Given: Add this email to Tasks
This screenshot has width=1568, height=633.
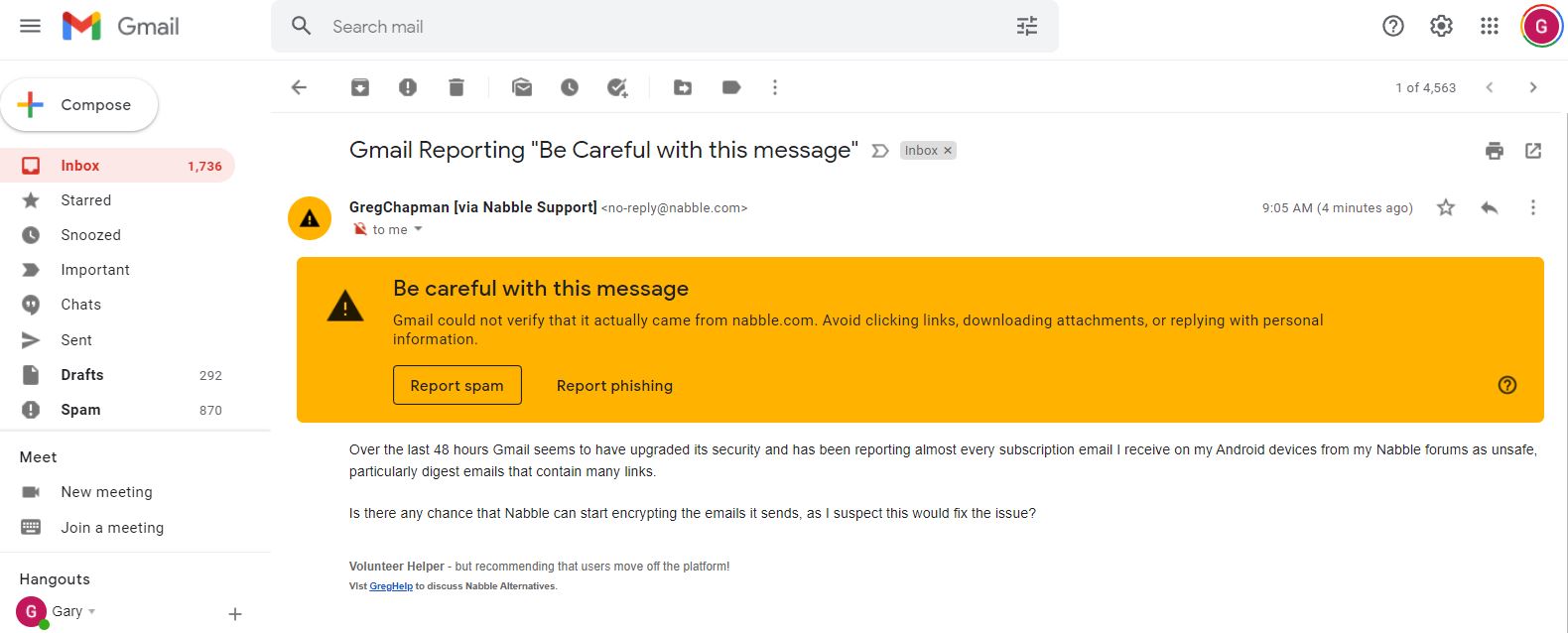Looking at the screenshot, I should 617,87.
